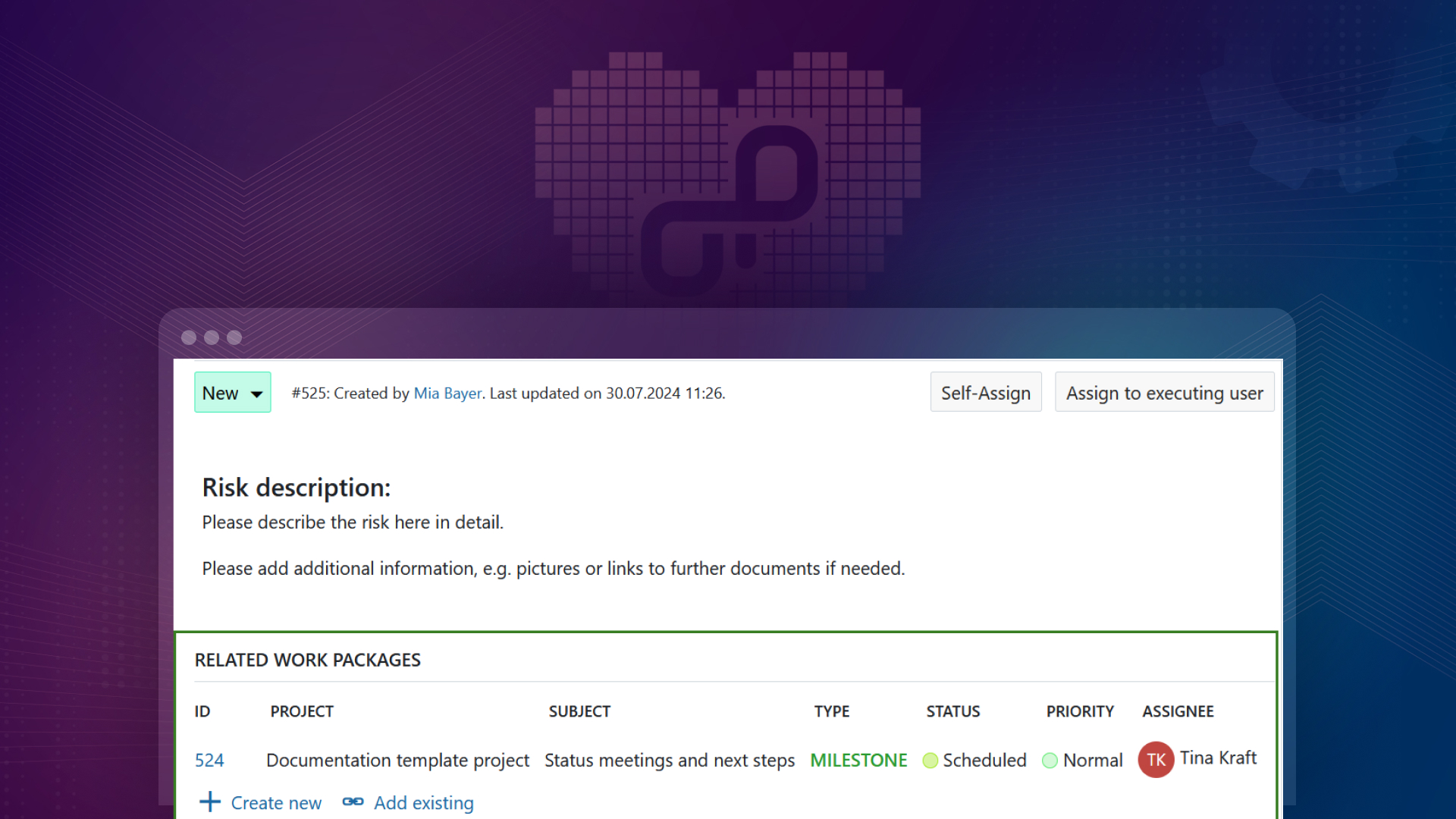1456x819 pixels.
Task: Select the RELATED WORK PACKAGES section header
Action: pos(307,659)
